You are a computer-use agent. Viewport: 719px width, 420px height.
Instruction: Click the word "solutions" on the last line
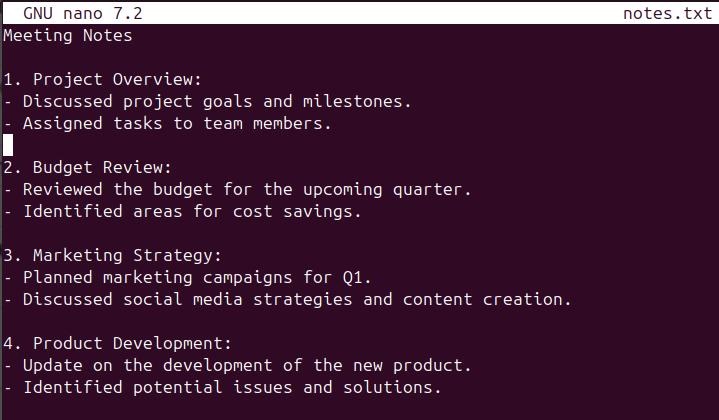[386, 387]
